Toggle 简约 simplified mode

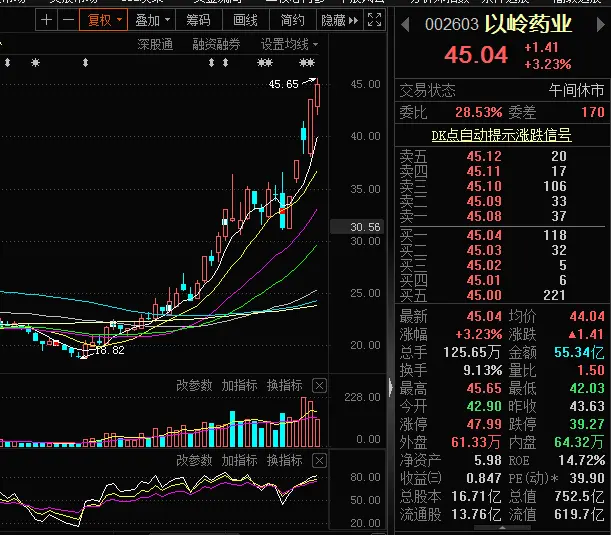coord(293,20)
